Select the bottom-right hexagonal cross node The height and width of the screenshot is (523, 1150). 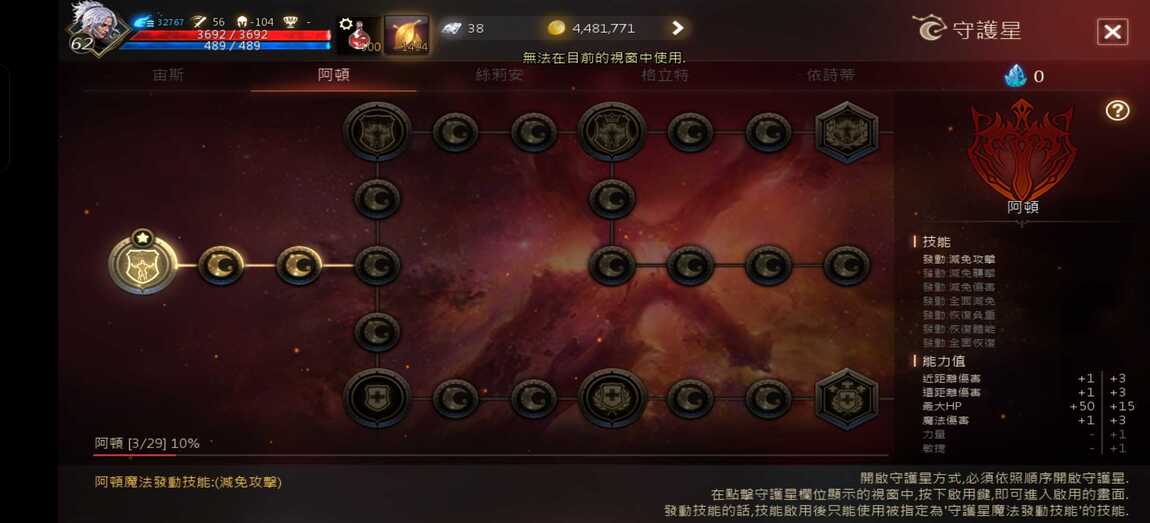(846, 399)
